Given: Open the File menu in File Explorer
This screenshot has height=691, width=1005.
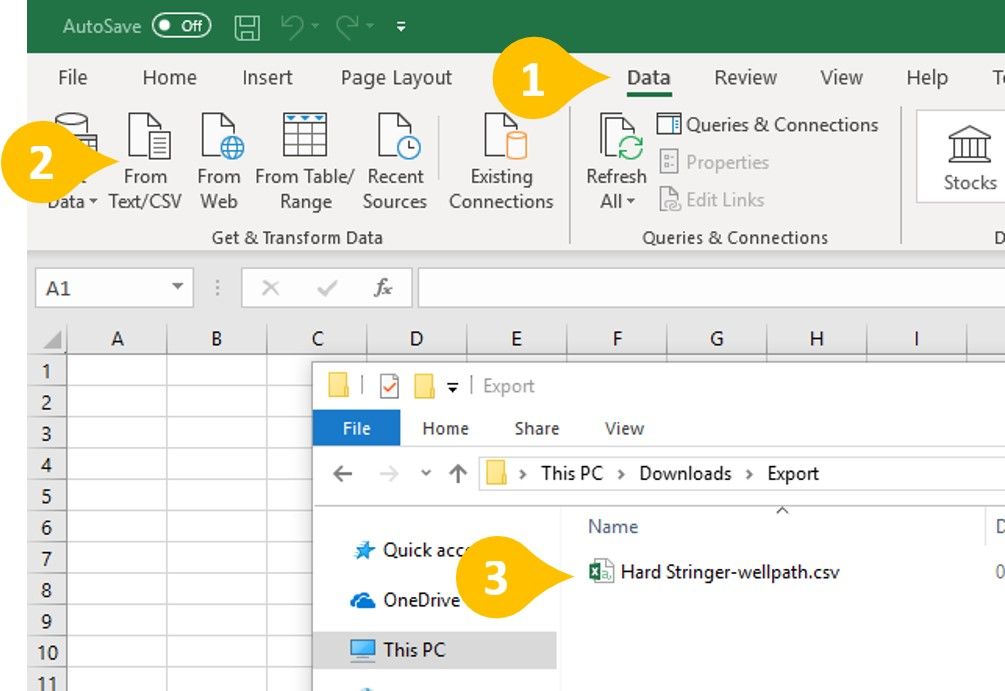Looking at the screenshot, I should click(x=356, y=428).
